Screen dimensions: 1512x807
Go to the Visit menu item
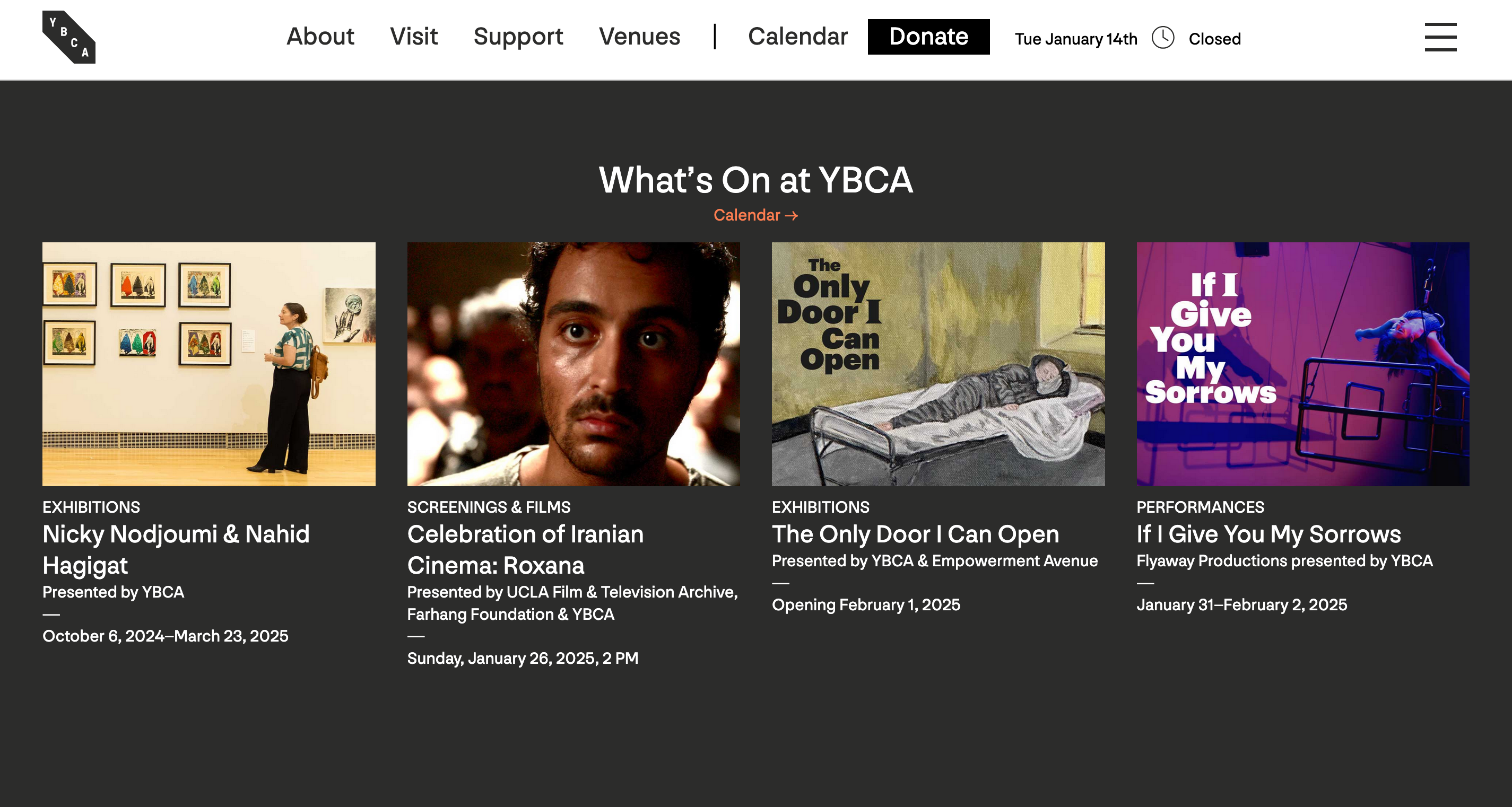[x=414, y=37]
